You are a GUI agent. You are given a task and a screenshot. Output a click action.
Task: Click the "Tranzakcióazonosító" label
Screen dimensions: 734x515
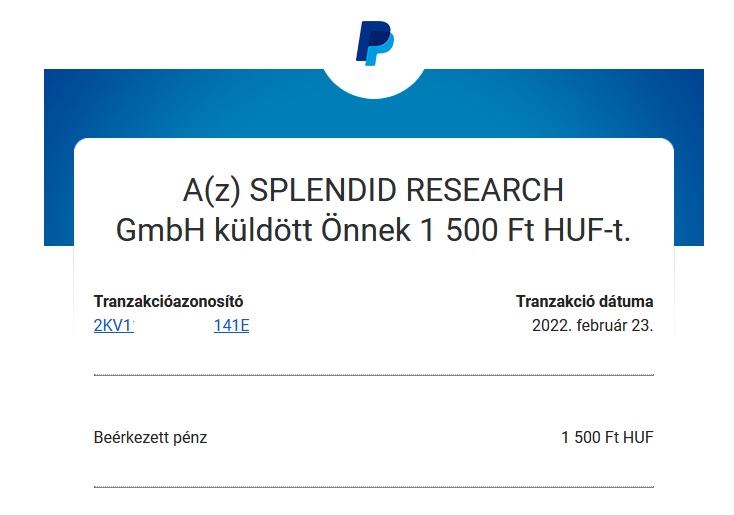169,301
